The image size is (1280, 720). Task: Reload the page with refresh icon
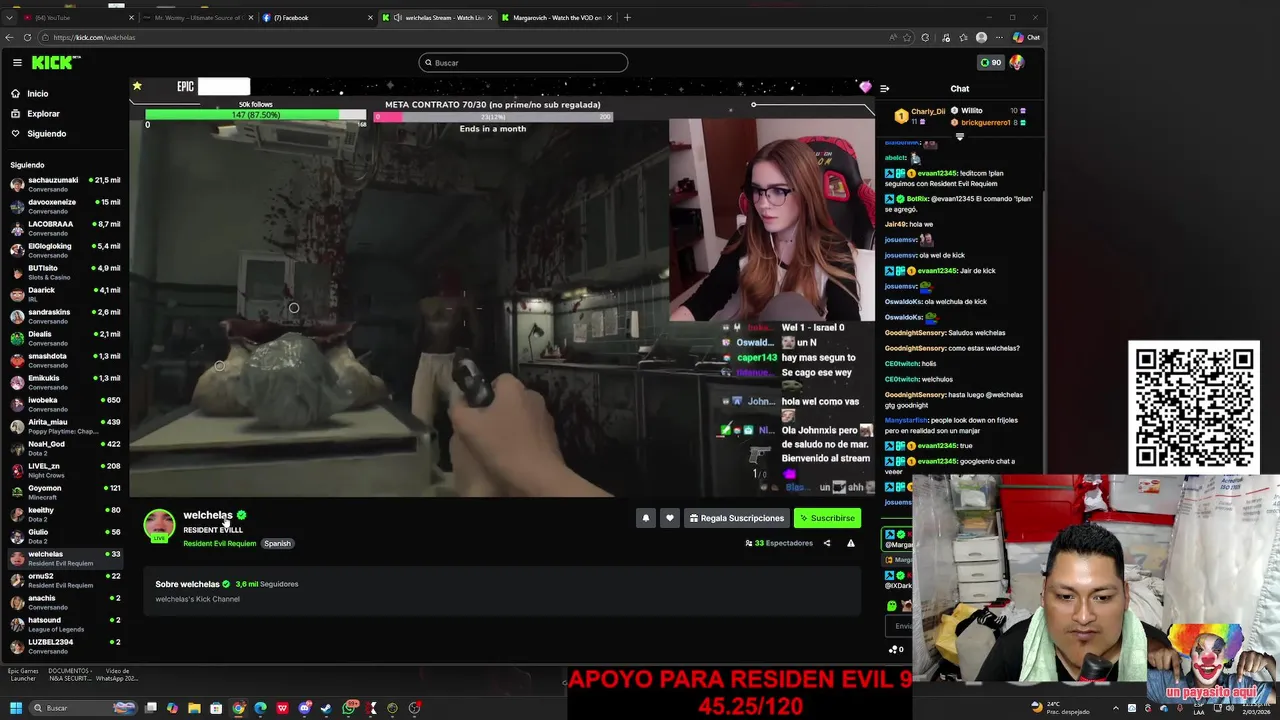point(27,37)
